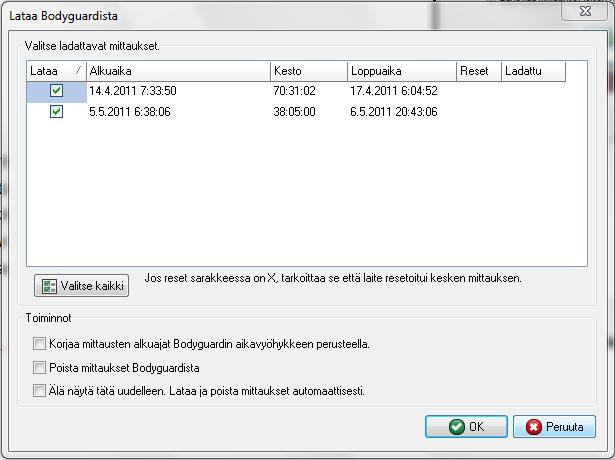Screen dimensions: 615x460
Task: Confirm with the OK button
Action: [466, 427]
